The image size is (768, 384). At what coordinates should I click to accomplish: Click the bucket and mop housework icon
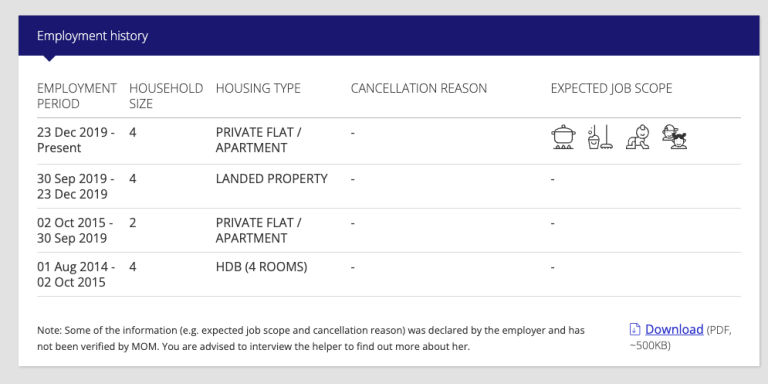(x=600, y=137)
